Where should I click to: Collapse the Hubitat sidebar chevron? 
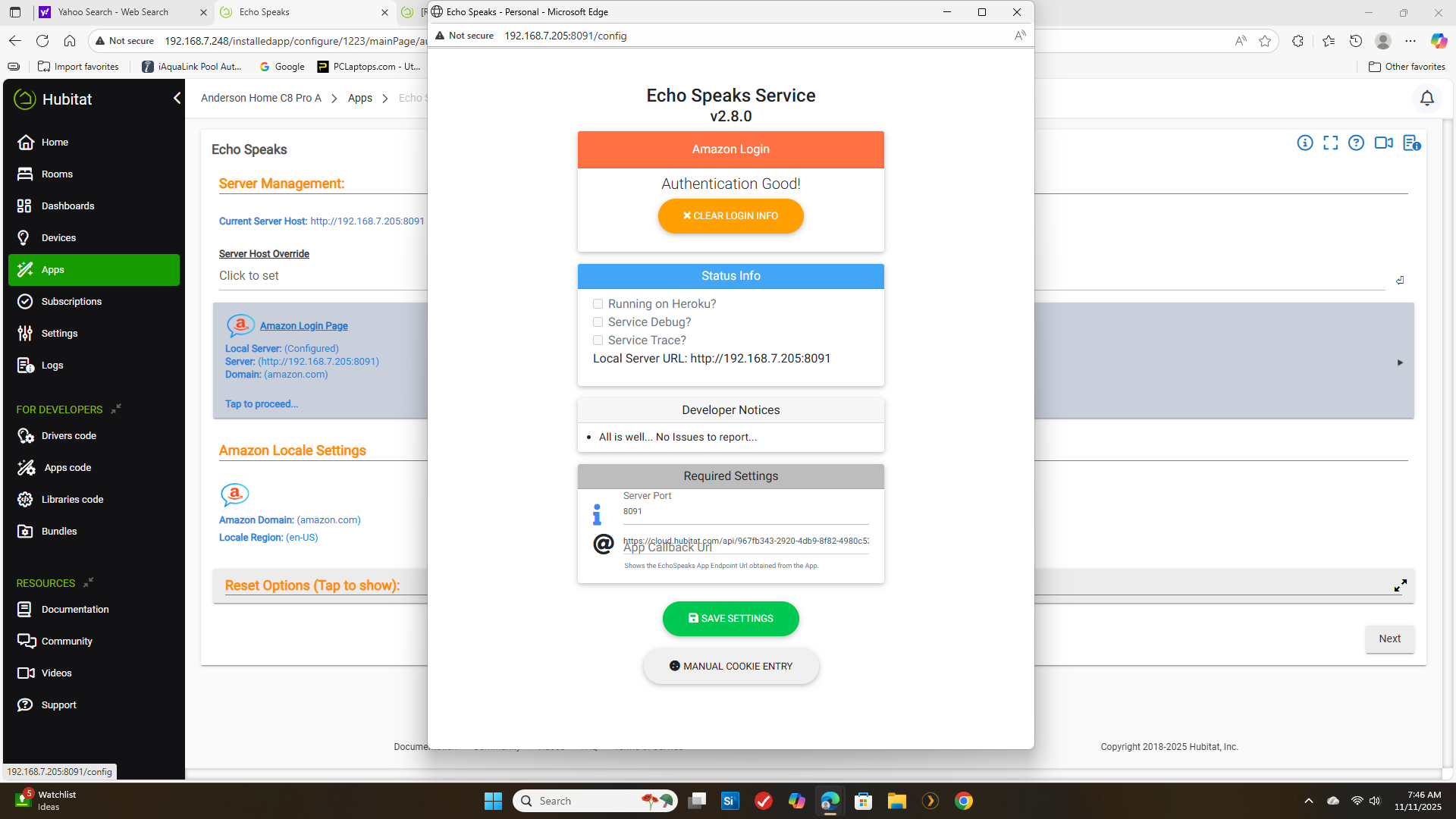[x=177, y=99]
